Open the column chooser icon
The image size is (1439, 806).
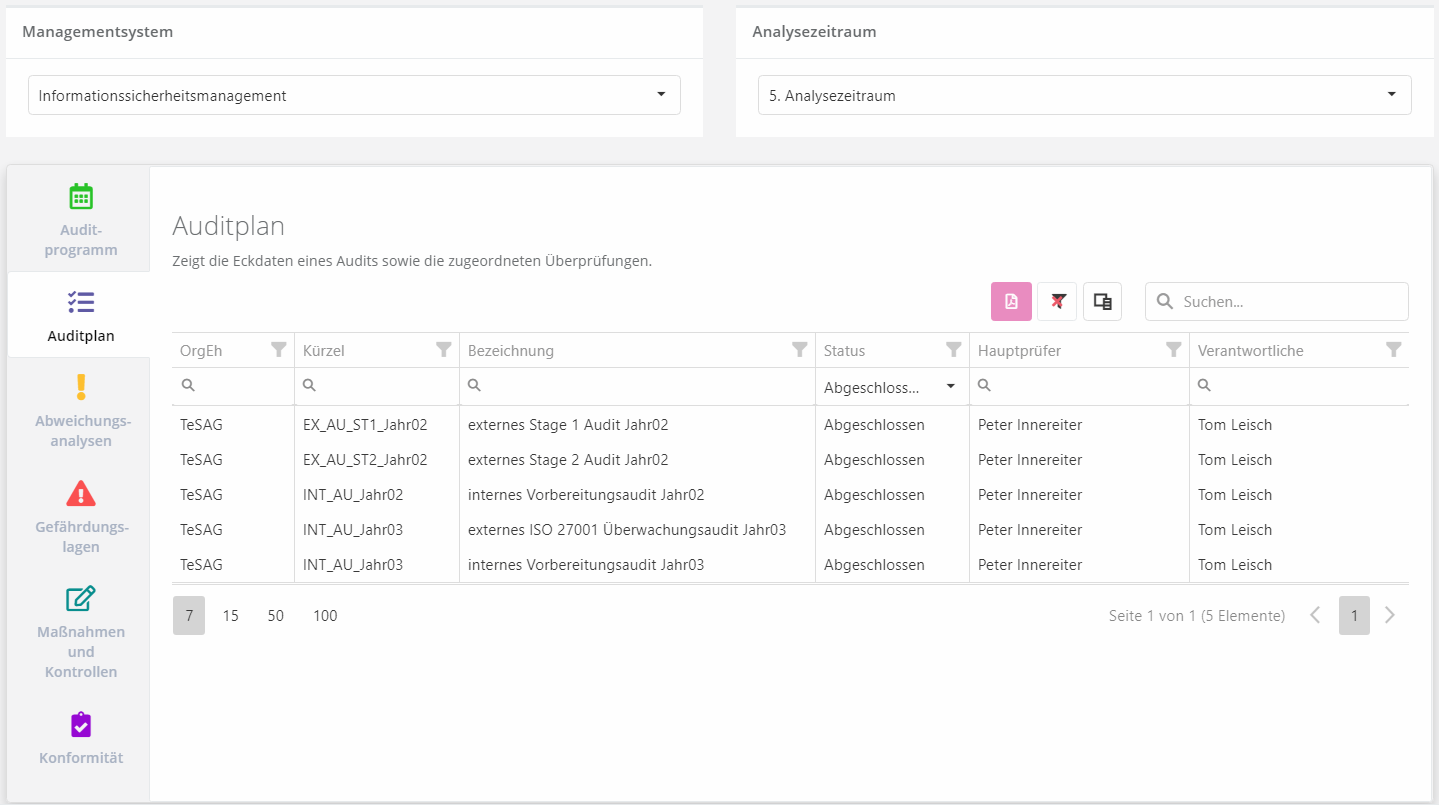point(1102,301)
